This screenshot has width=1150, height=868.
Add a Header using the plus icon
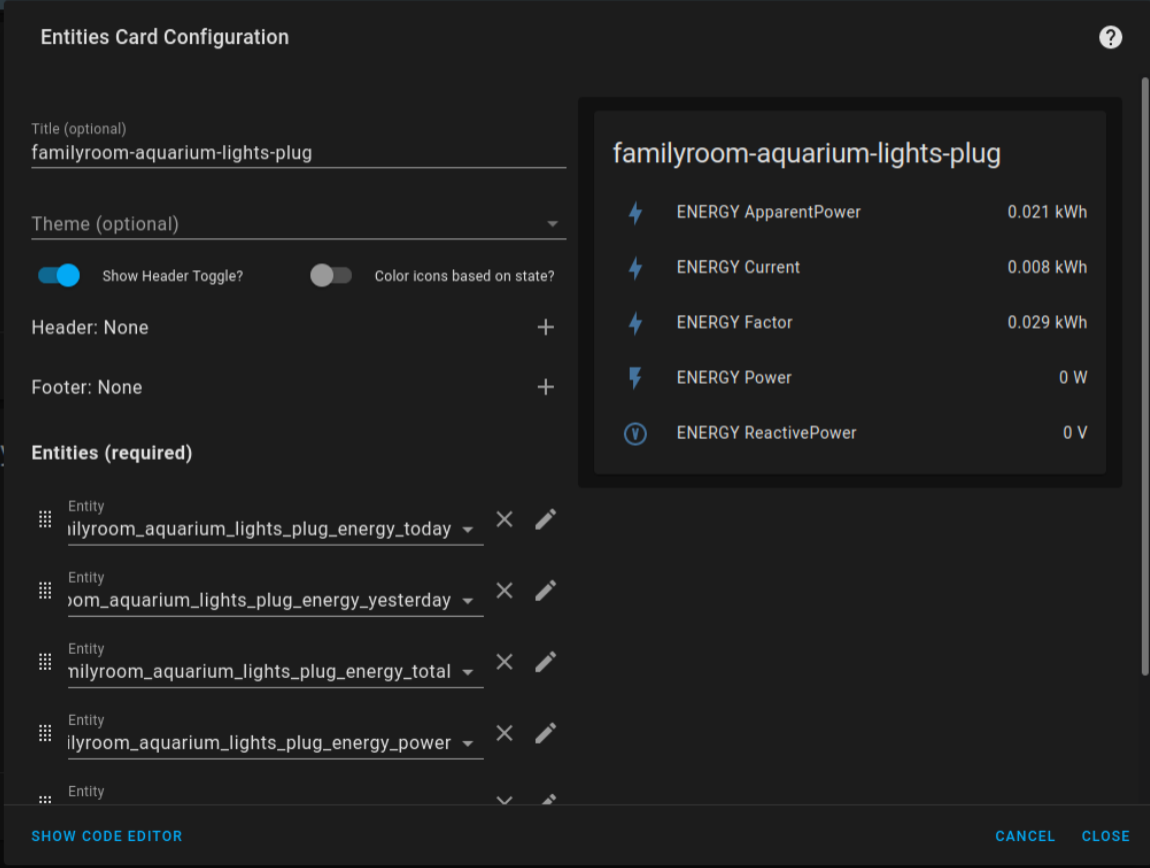pyautogui.click(x=546, y=327)
